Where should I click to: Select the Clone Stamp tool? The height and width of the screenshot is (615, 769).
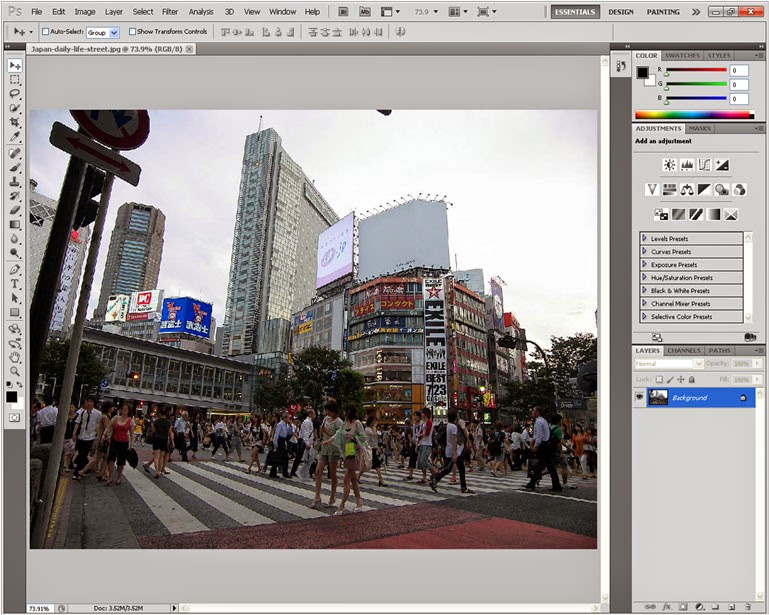[x=15, y=181]
